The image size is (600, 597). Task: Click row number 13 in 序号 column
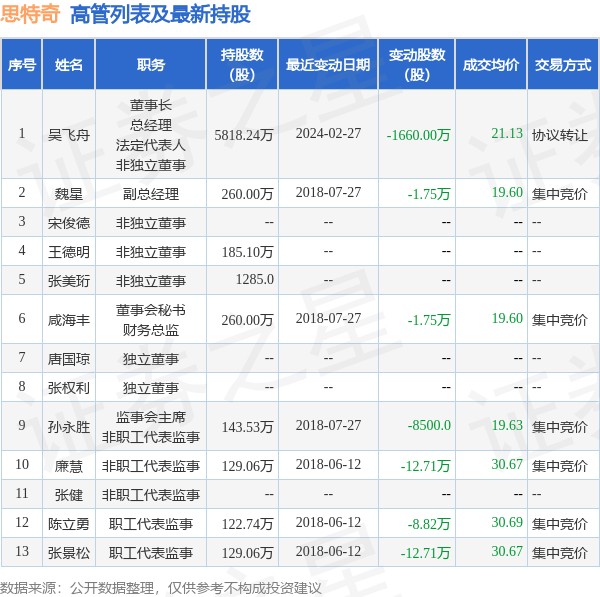(x=22, y=551)
